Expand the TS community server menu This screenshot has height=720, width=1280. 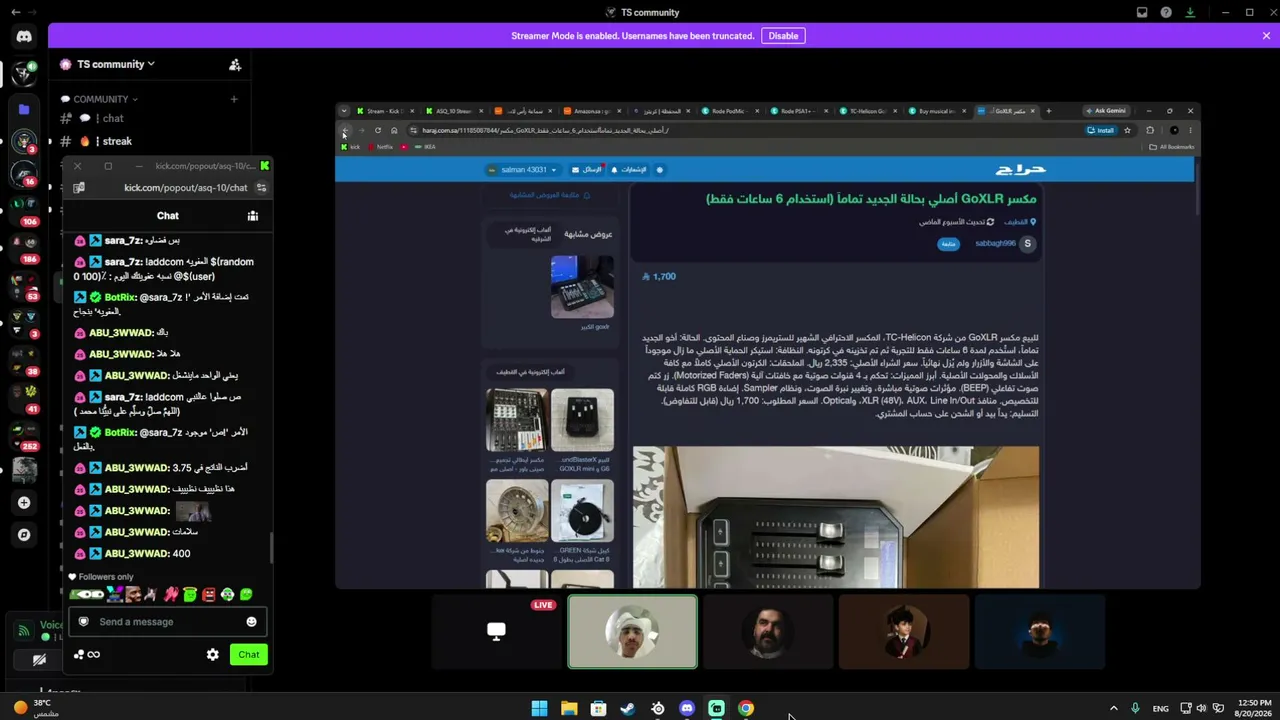pos(116,64)
